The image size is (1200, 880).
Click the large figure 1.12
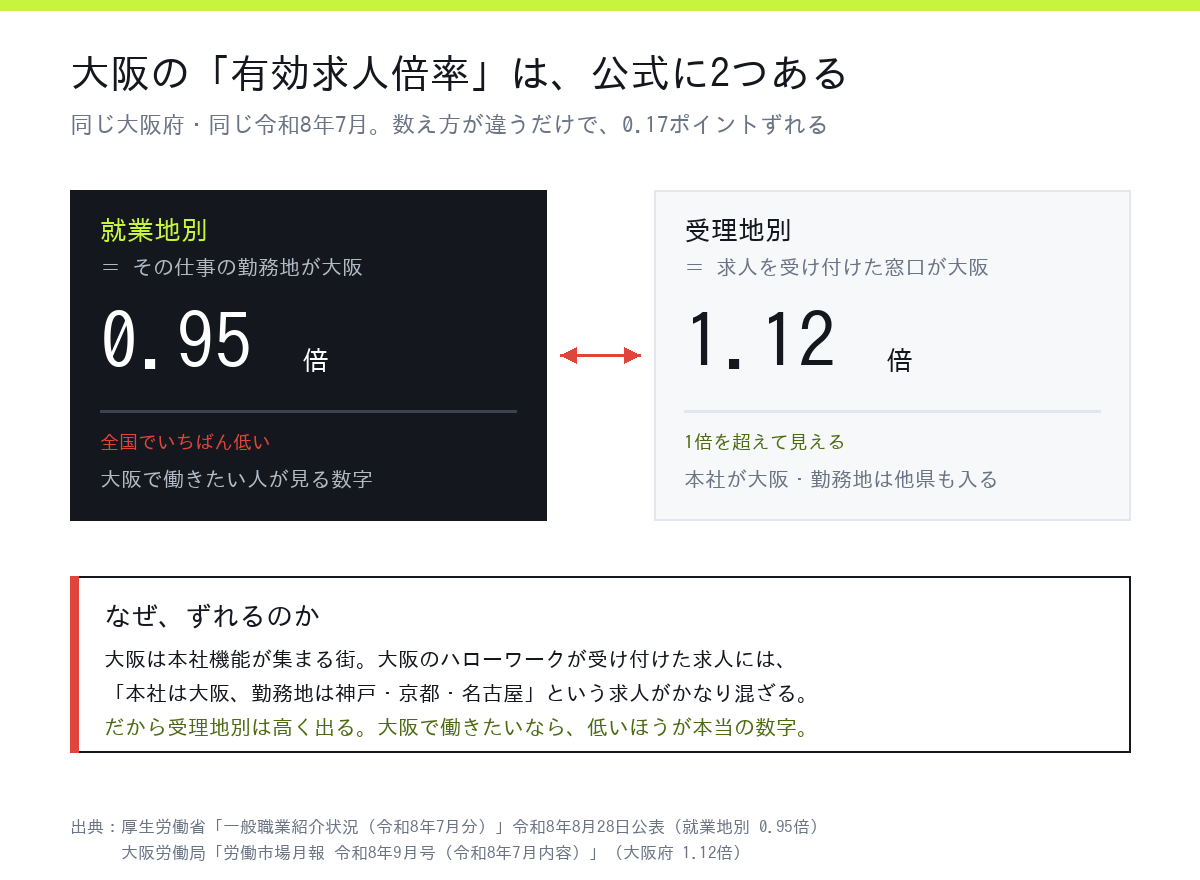coord(761,341)
